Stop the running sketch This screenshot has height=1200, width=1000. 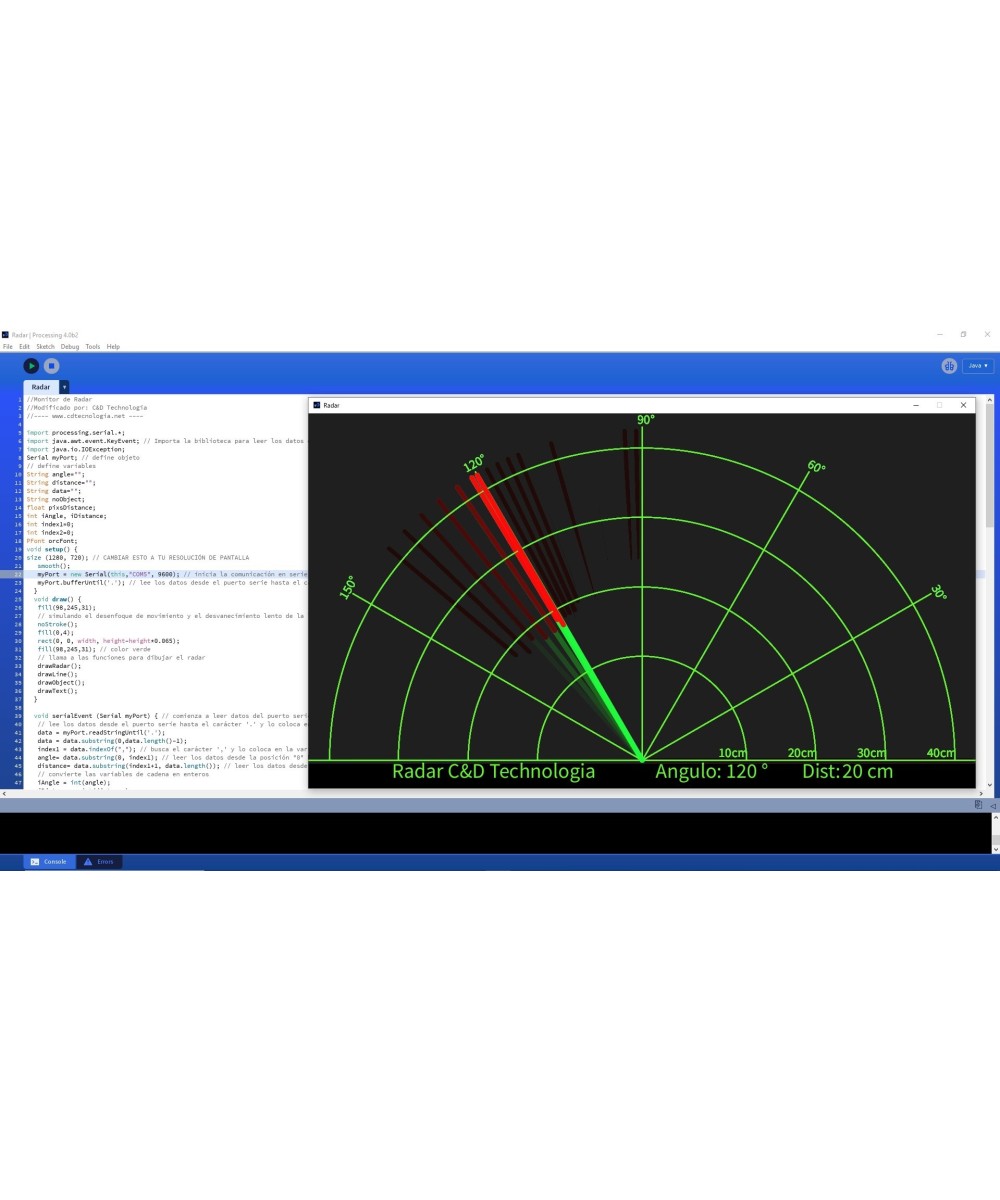pos(50,365)
